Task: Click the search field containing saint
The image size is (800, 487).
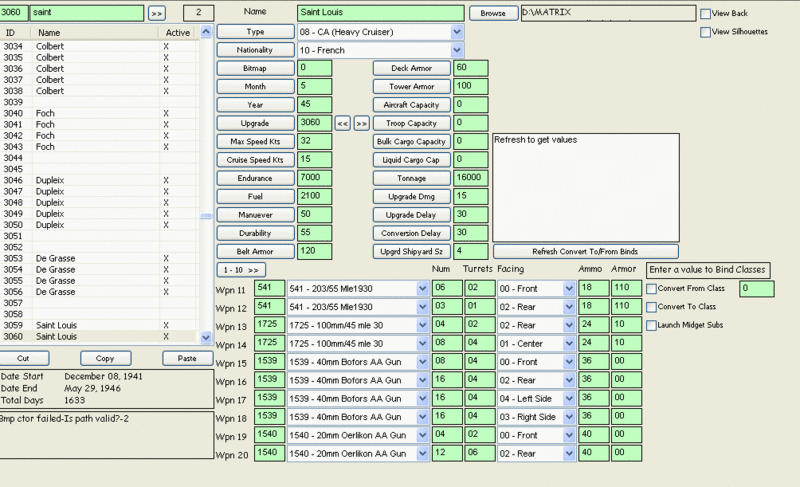Action: 87,13
